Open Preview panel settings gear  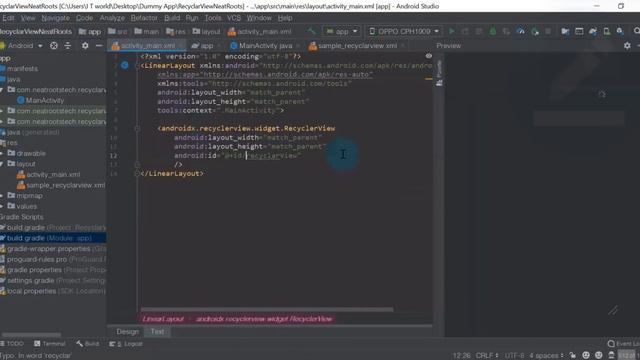point(627,46)
